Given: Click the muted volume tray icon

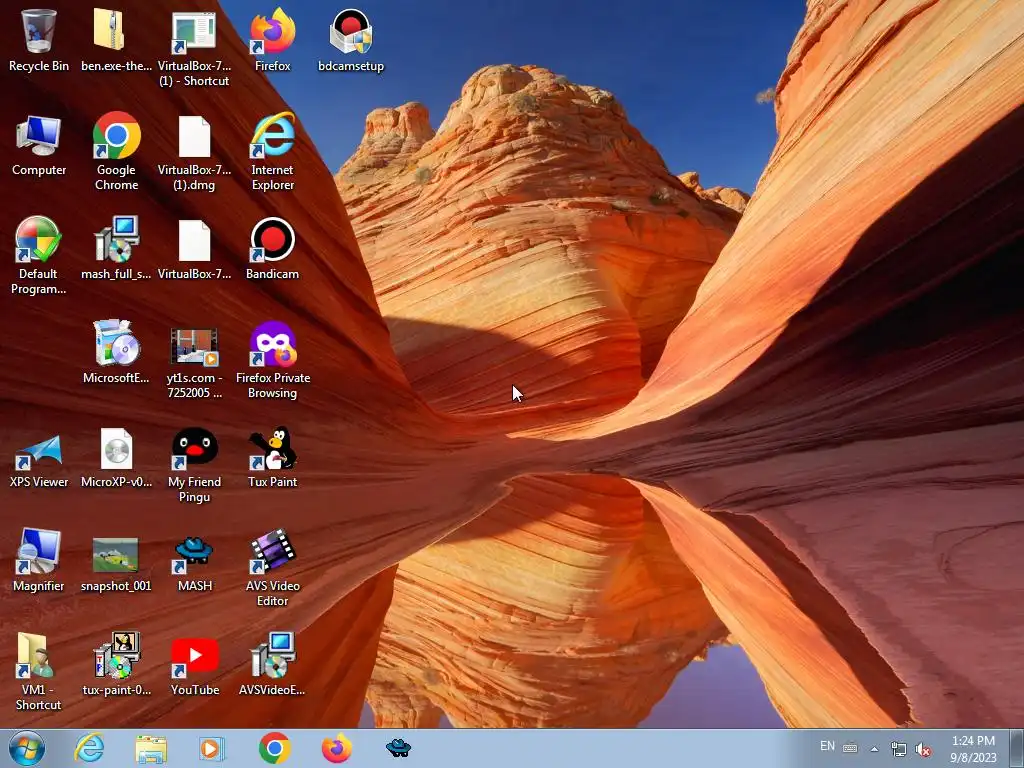Looking at the screenshot, I should (x=923, y=749).
